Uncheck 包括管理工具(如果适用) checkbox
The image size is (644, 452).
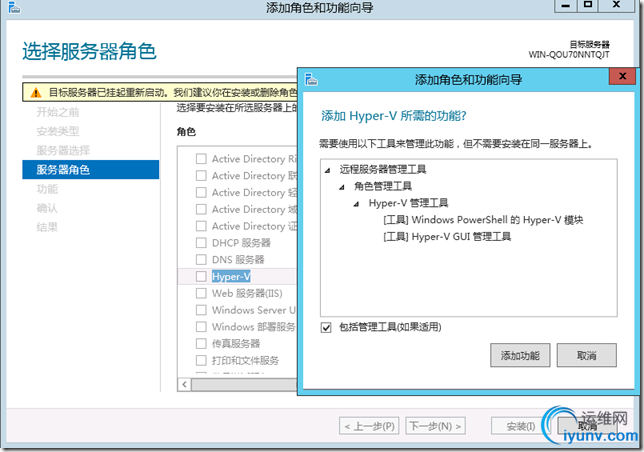(326, 328)
